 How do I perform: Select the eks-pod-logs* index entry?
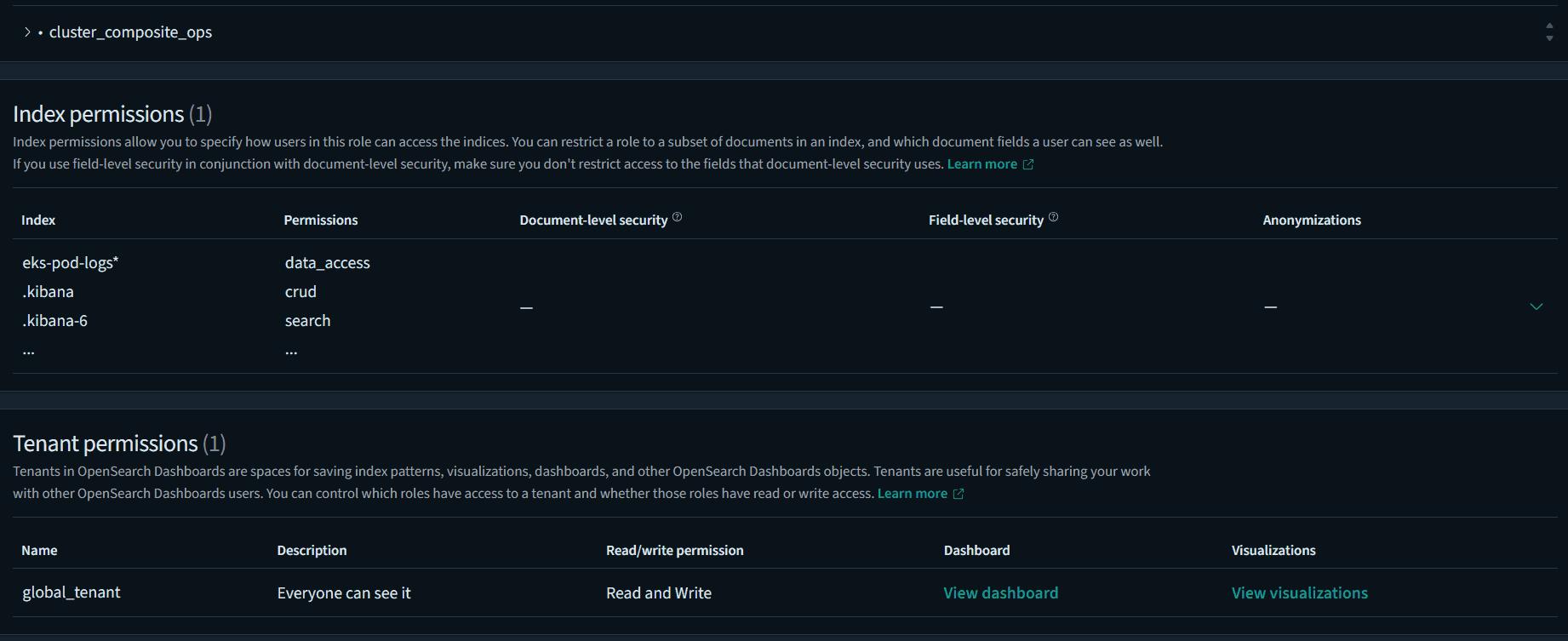click(x=70, y=263)
